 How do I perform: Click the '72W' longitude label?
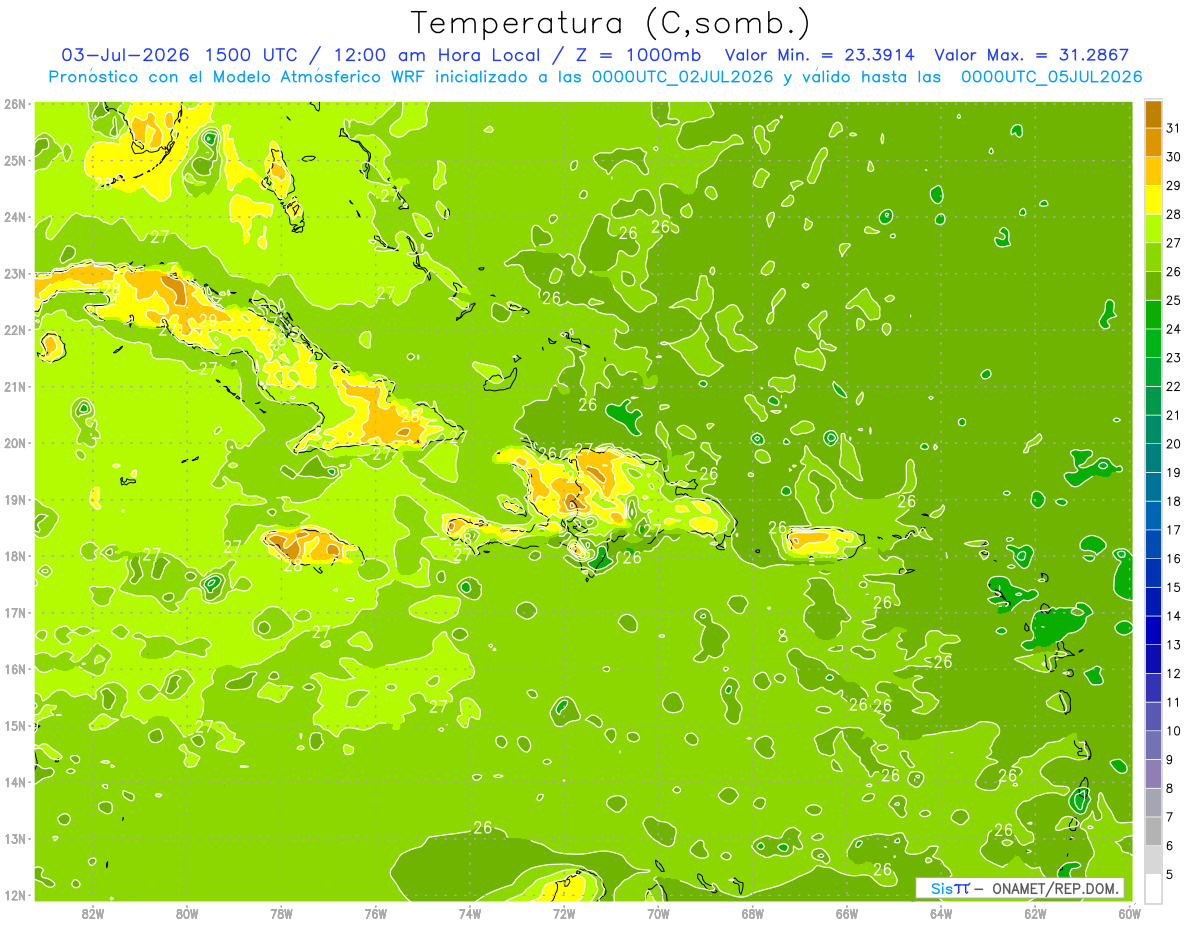(564, 913)
